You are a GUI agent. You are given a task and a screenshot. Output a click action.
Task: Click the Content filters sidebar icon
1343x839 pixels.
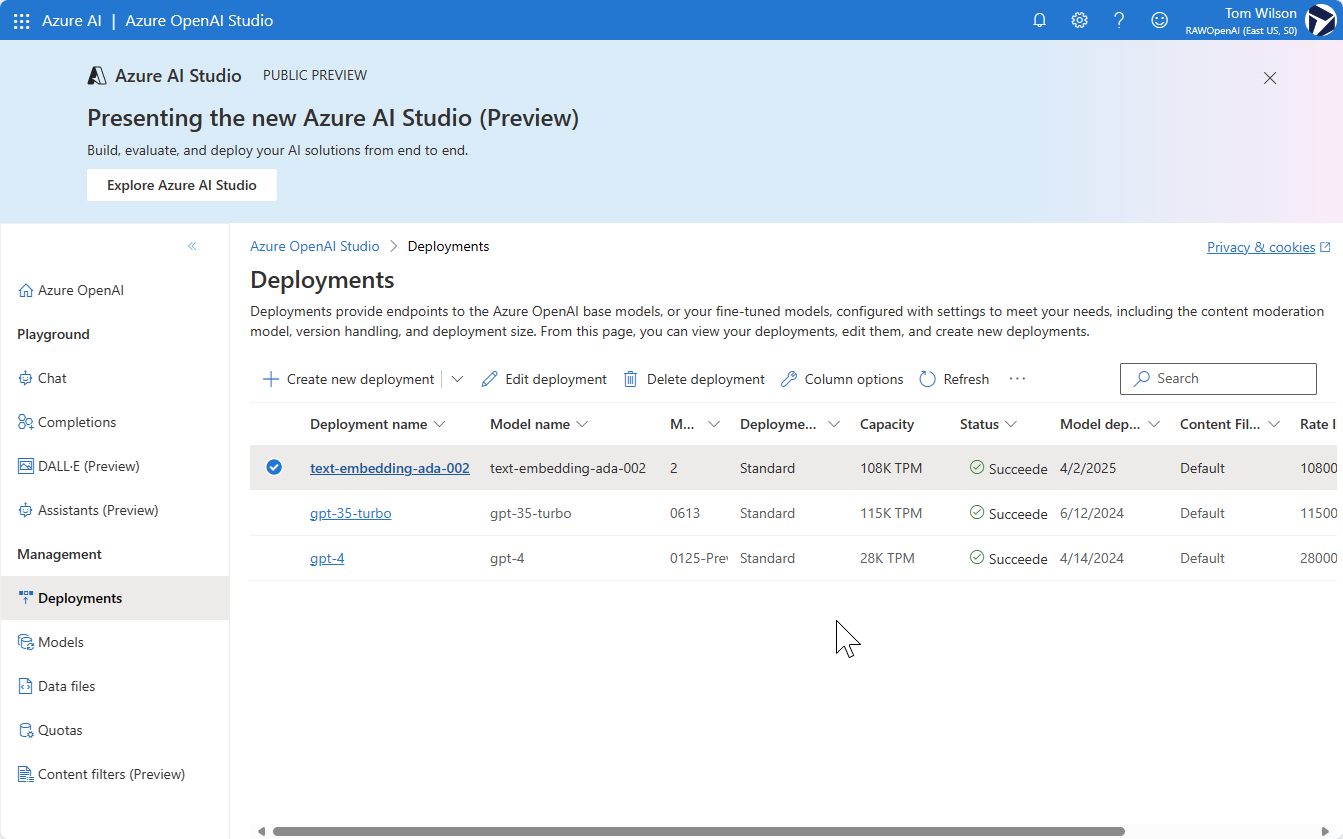[26, 774]
